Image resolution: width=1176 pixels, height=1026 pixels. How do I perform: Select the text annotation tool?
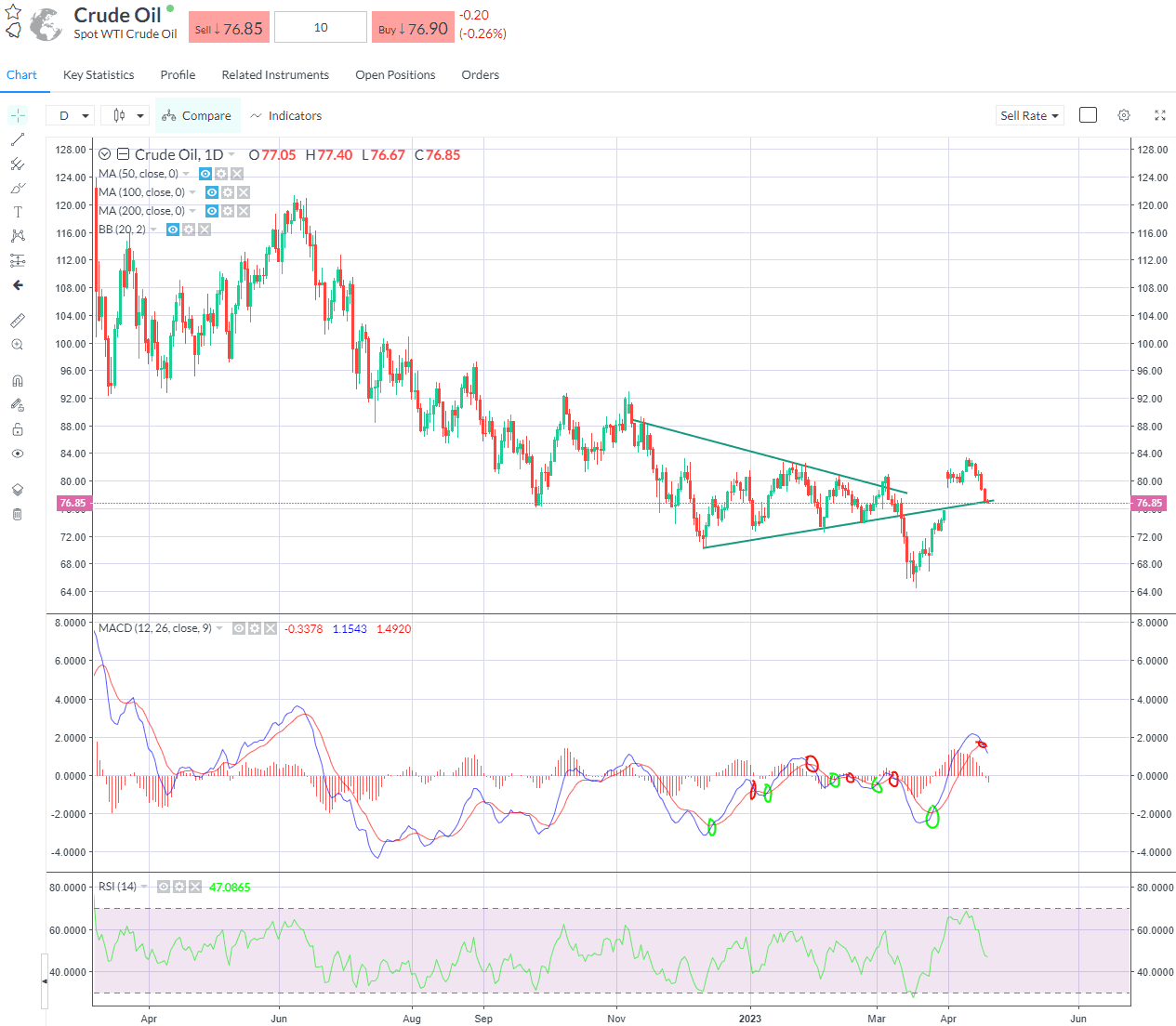[x=18, y=212]
